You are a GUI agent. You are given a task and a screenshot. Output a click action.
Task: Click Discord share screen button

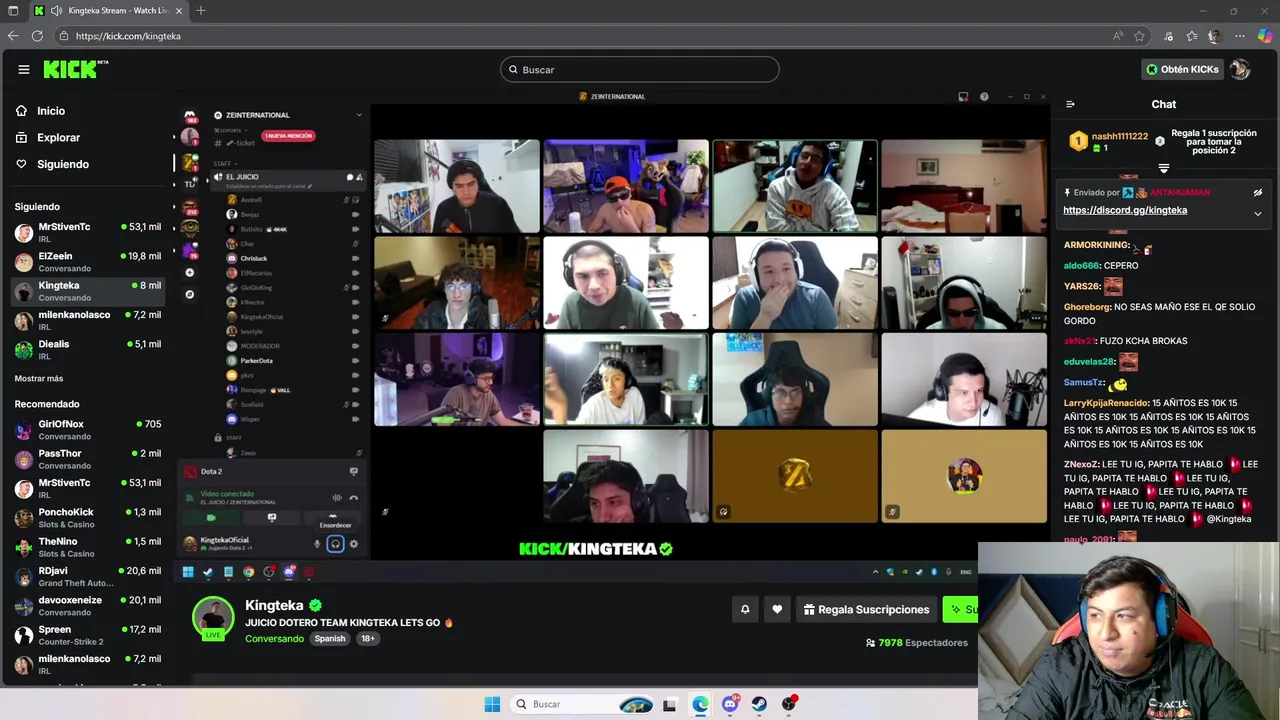(x=272, y=518)
